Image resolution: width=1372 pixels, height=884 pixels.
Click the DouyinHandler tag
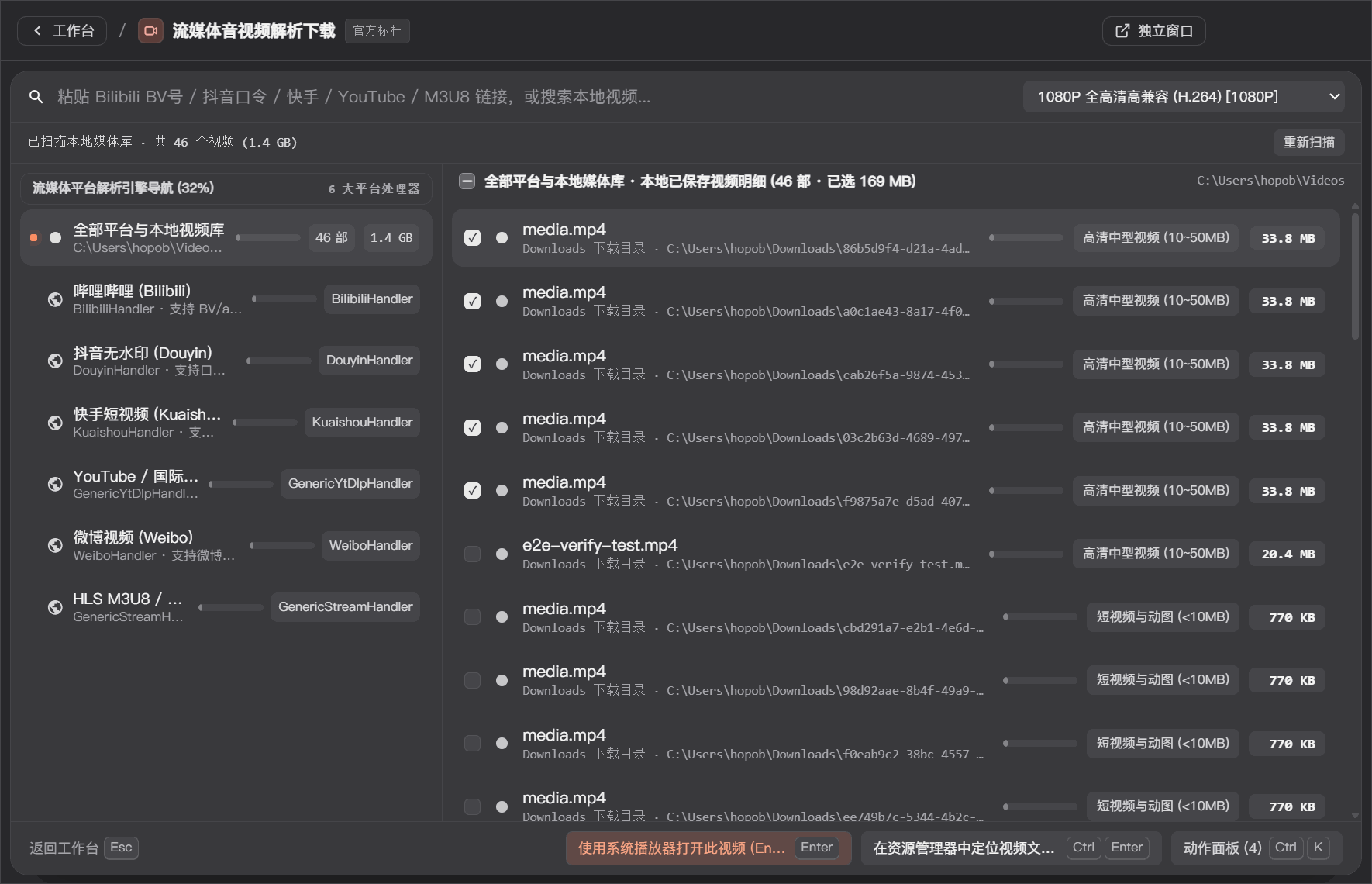pyautogui.click(x=369, y=361)
